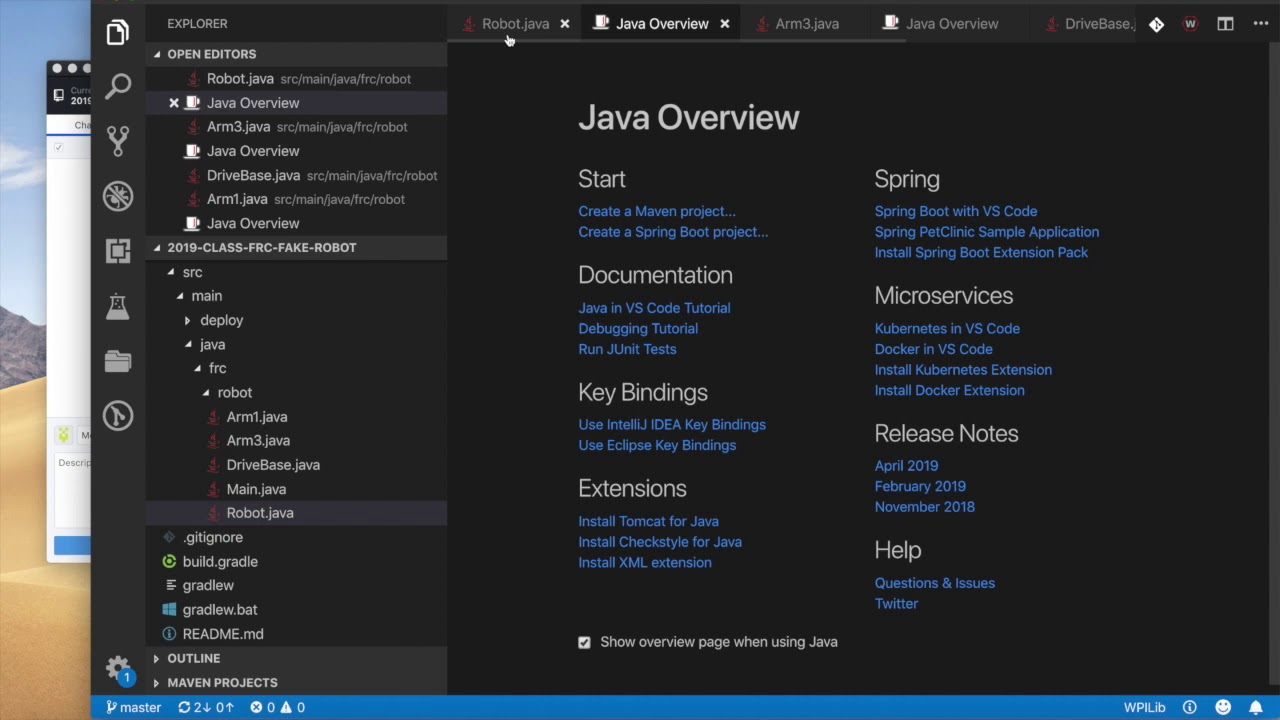Click the git diamond icon in editor toolbar
This screenshot has height=720, width=1280.
(1156, 24)
